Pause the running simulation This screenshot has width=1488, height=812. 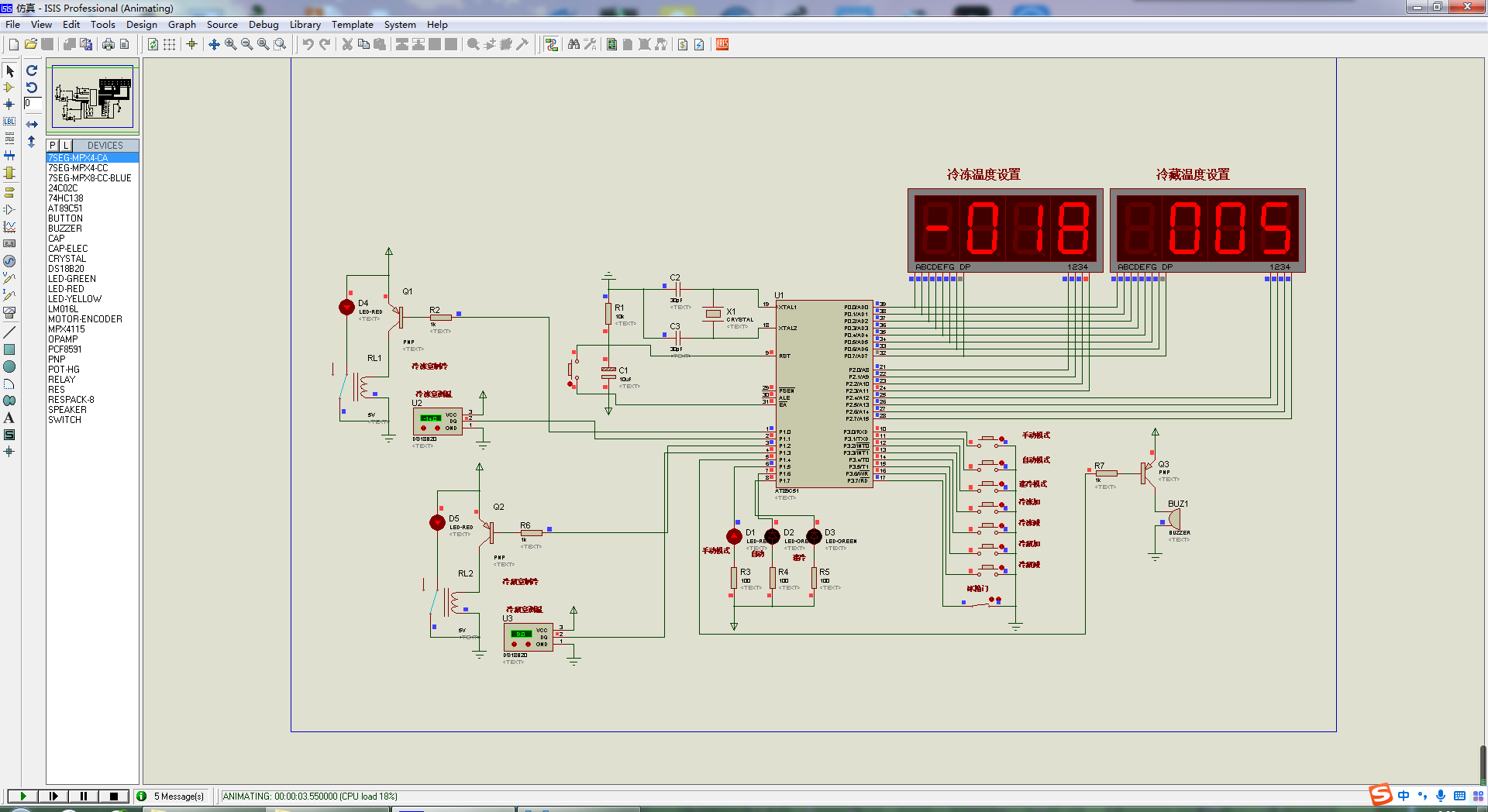[83, 796]
